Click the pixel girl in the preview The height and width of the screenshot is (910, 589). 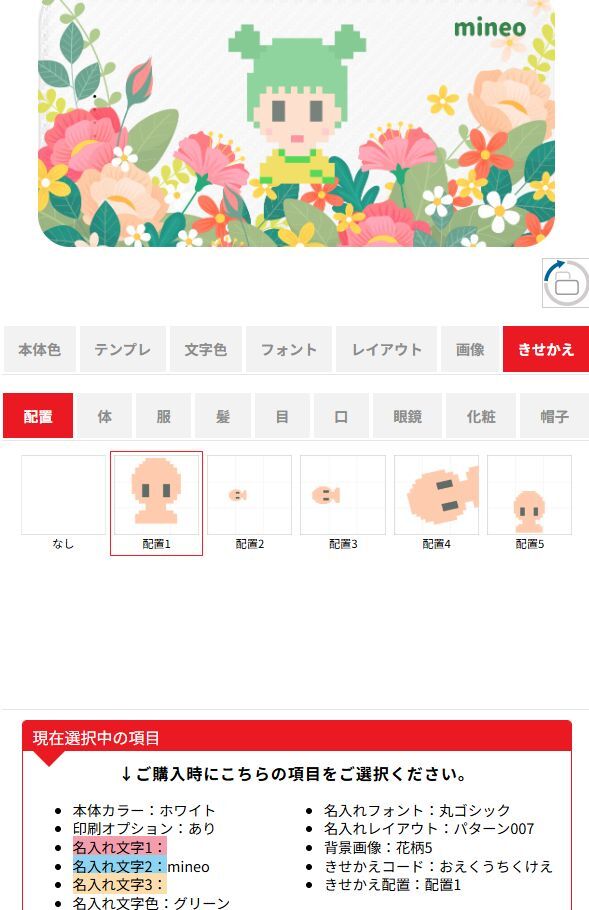click(297, 107)
